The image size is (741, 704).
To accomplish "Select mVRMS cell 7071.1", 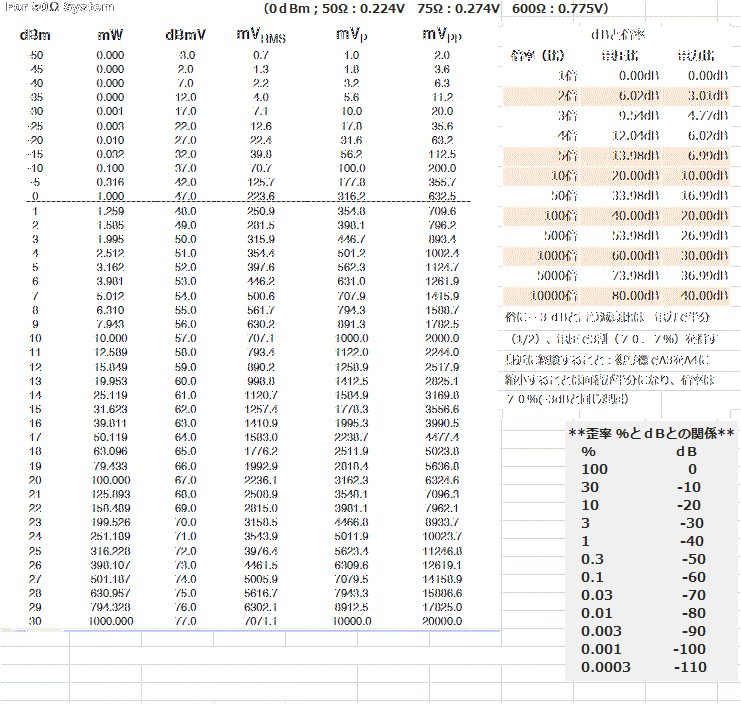I will pyautogui.click(x=261, y=621).
